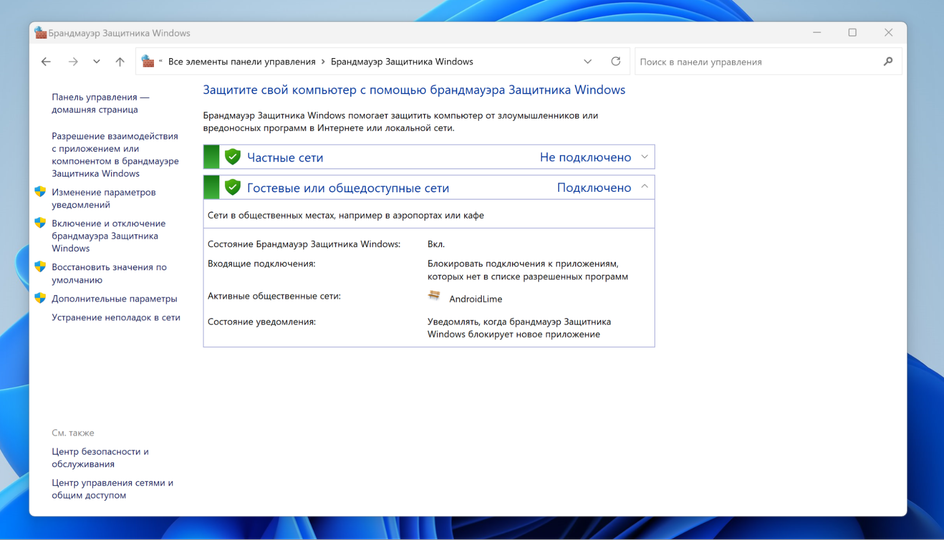Click the shield icon beside 'Изменение параметров уведомлений'
Image resolution: width=944 pixels, height=540 pixels.
point(40,191)
